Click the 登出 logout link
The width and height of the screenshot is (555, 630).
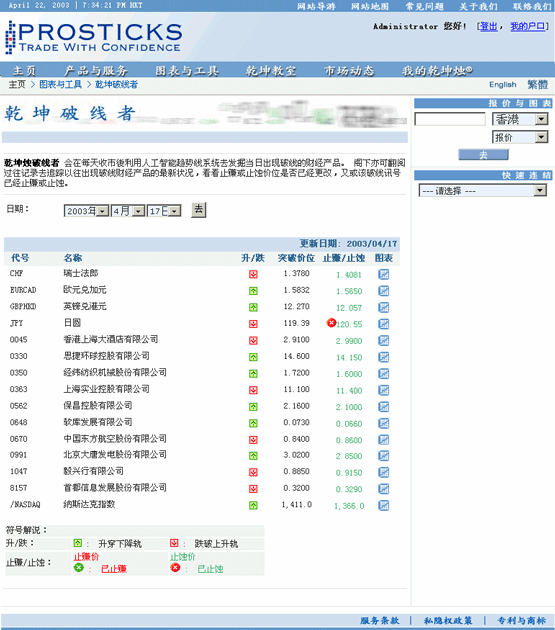coord(489,27)
